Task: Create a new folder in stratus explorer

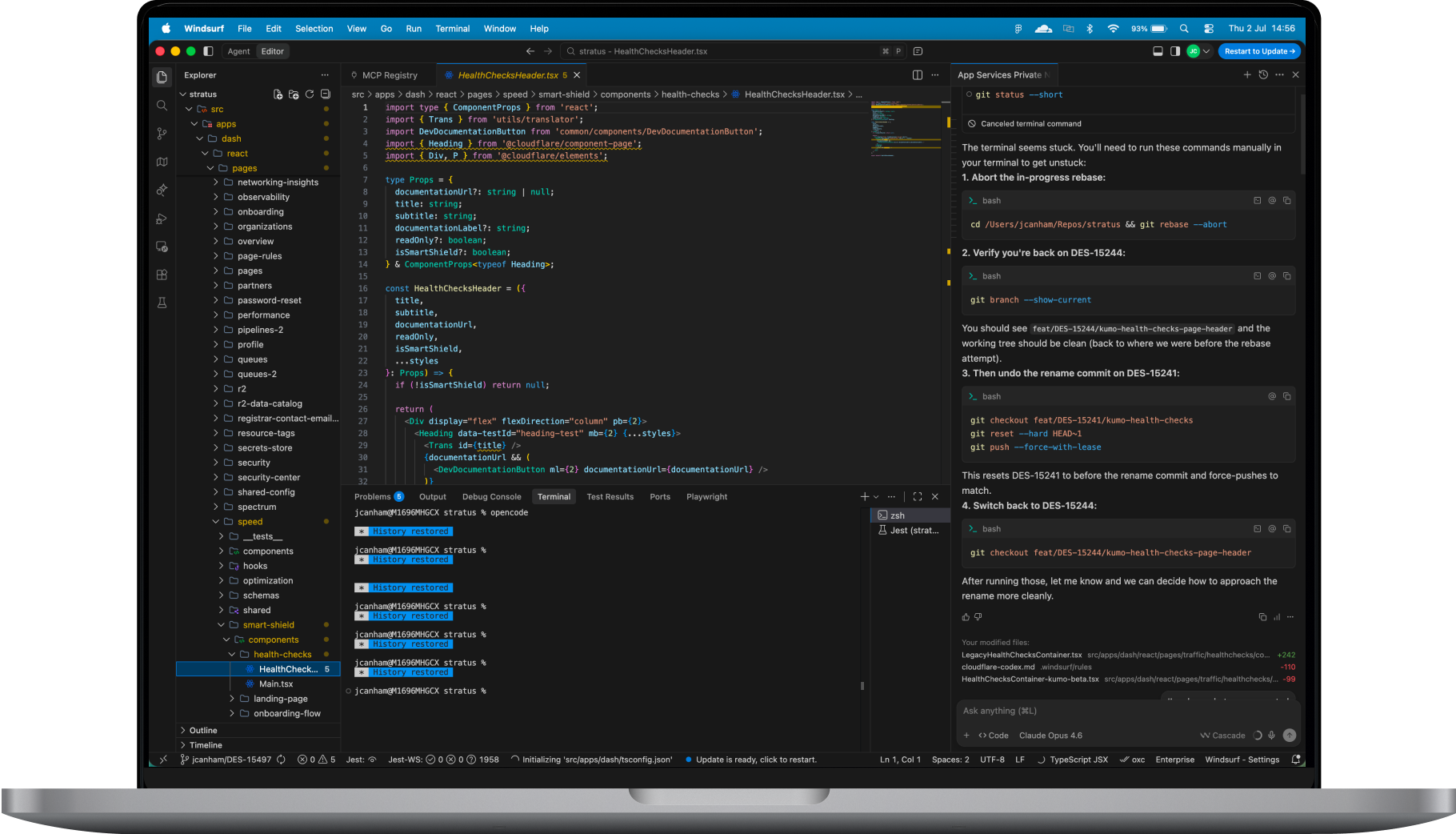Action: [x=294, y=94]
